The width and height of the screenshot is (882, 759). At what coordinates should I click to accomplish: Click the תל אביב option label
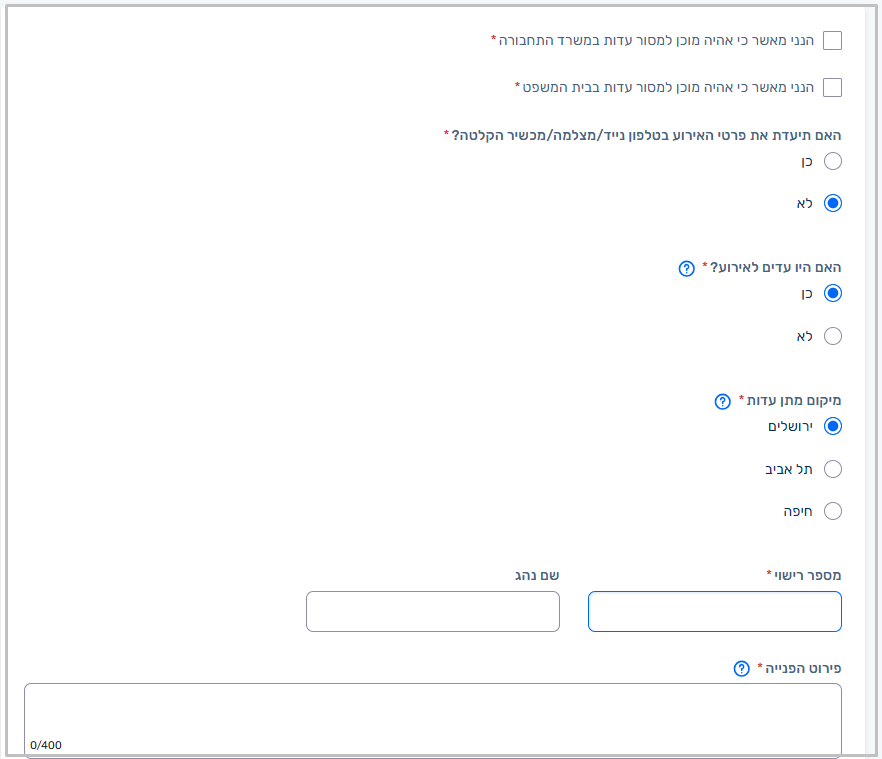789,469
